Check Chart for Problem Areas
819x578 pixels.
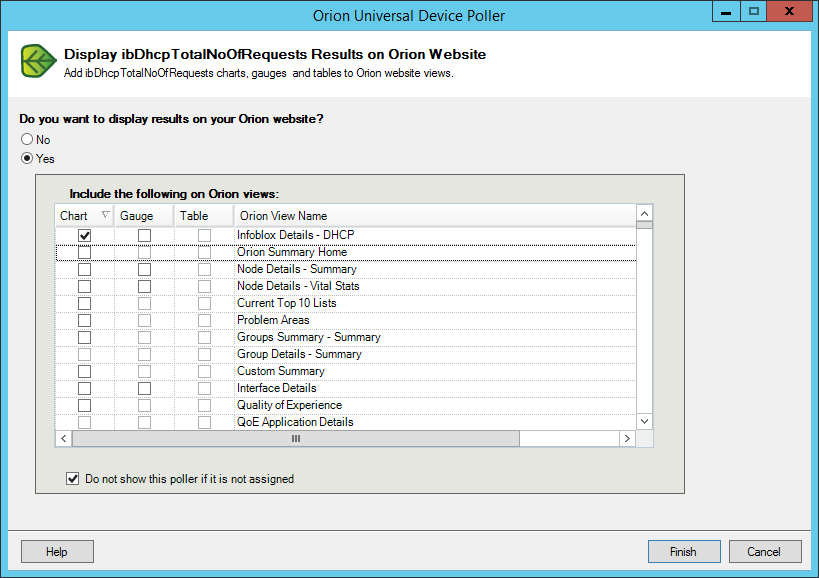(x=85, y=321)
